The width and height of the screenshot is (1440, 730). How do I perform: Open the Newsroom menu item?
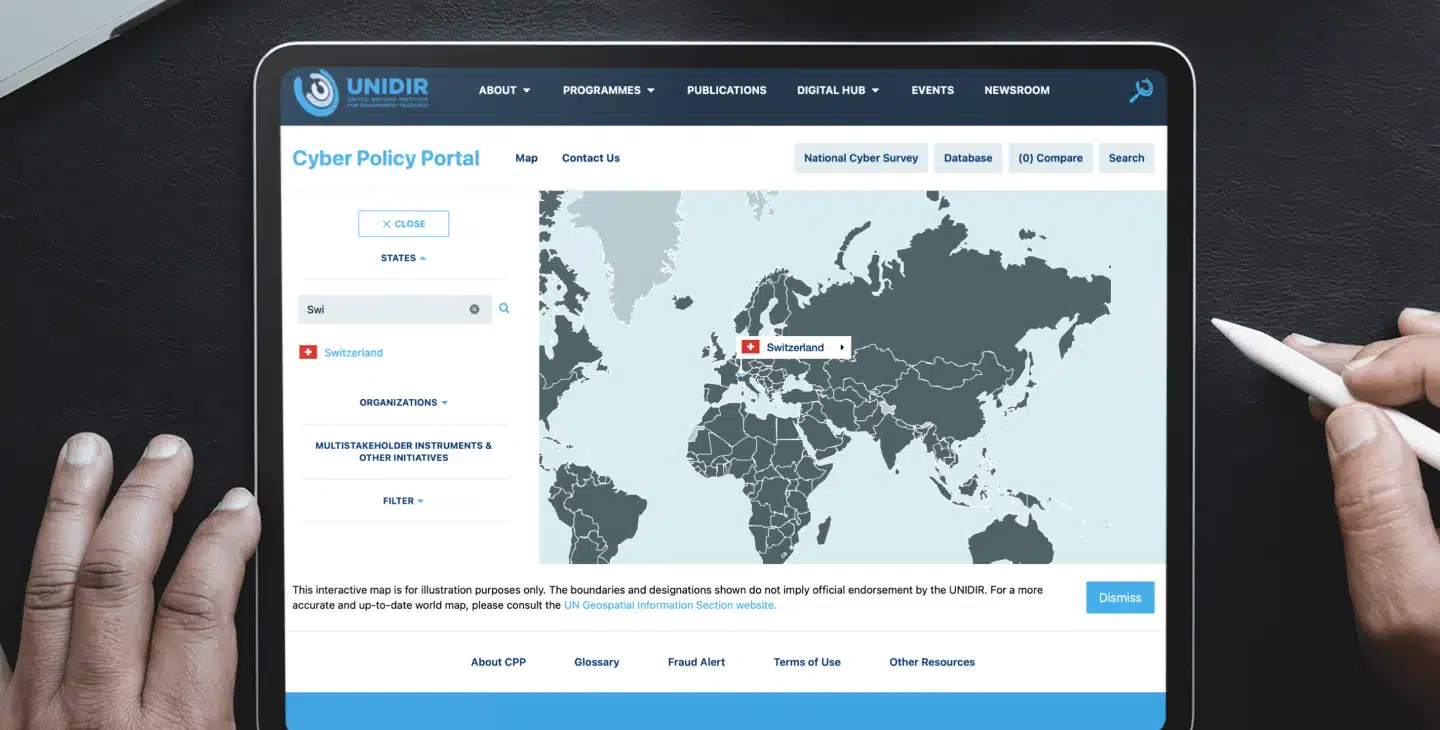pos(1016,90)
